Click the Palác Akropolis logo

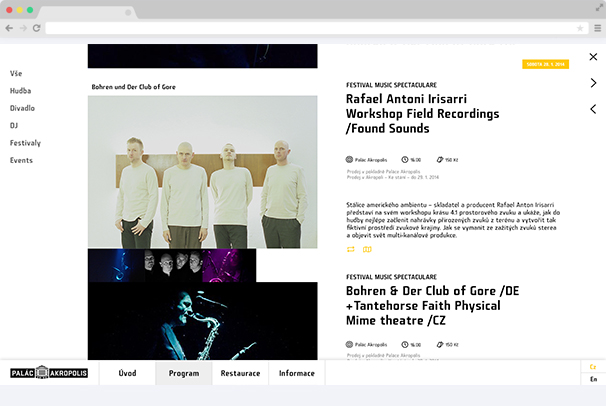pyautogui.click(x=49, y=373)
